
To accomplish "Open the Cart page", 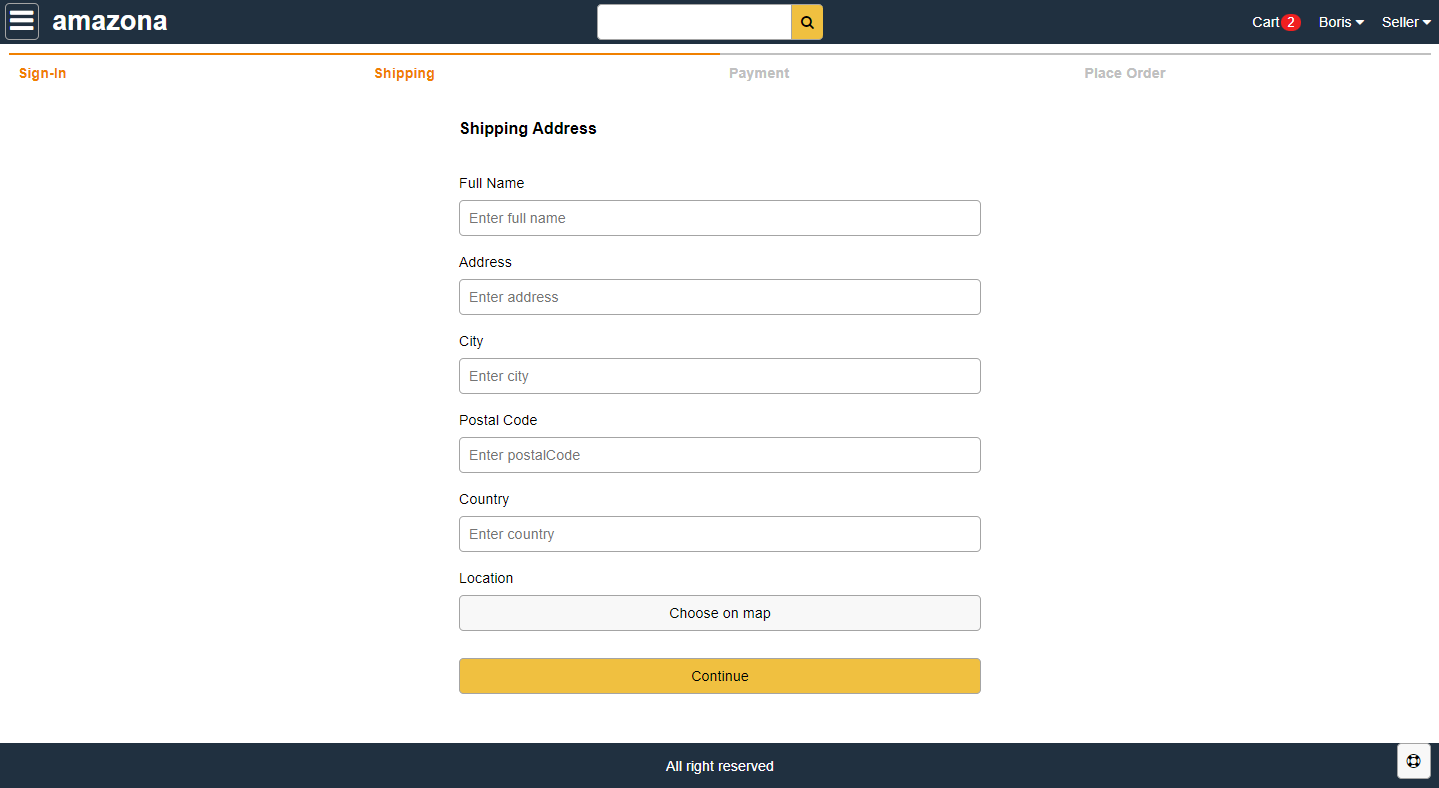I will 1266,22.
